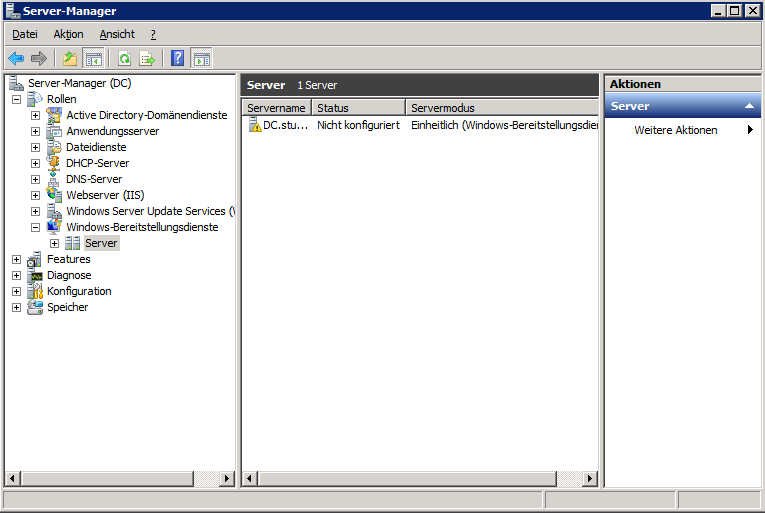This screenshot has width=765, height=513.
Task: Click the Dateidienste role icon
Action: point(54,147)
